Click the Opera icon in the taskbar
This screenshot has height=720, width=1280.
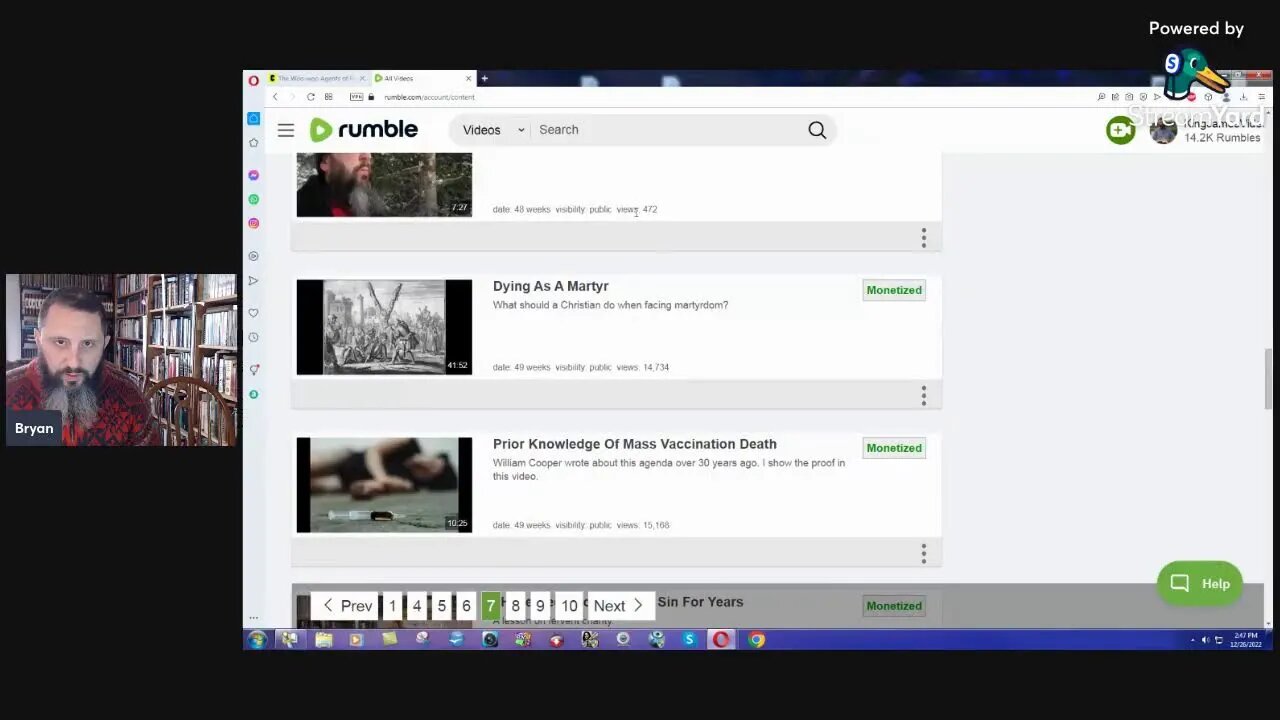click(721, 640)
